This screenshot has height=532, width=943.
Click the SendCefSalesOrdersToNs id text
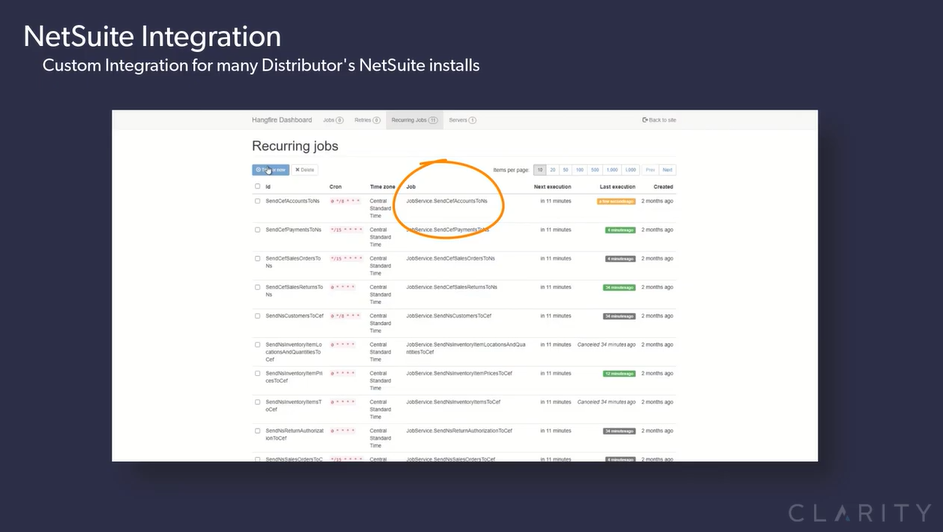point(293,262)
